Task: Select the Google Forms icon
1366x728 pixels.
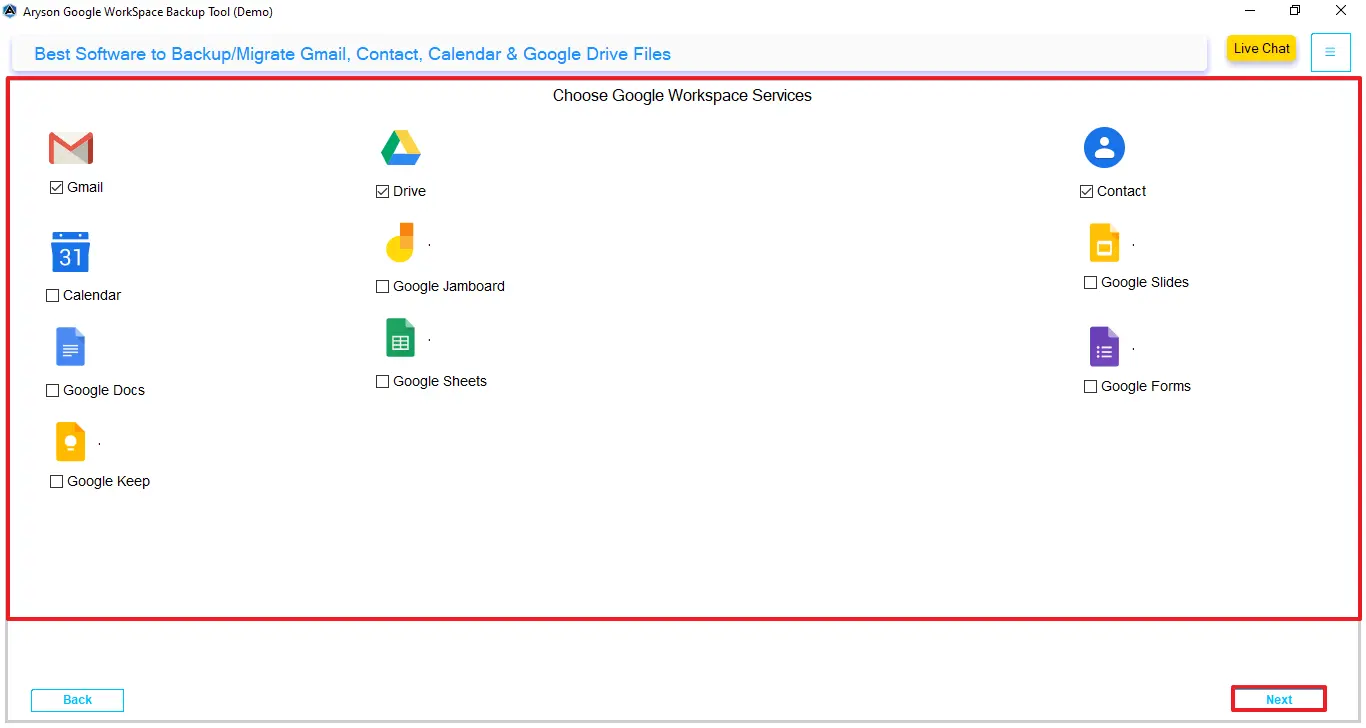Action: (x=1104, y=347)
